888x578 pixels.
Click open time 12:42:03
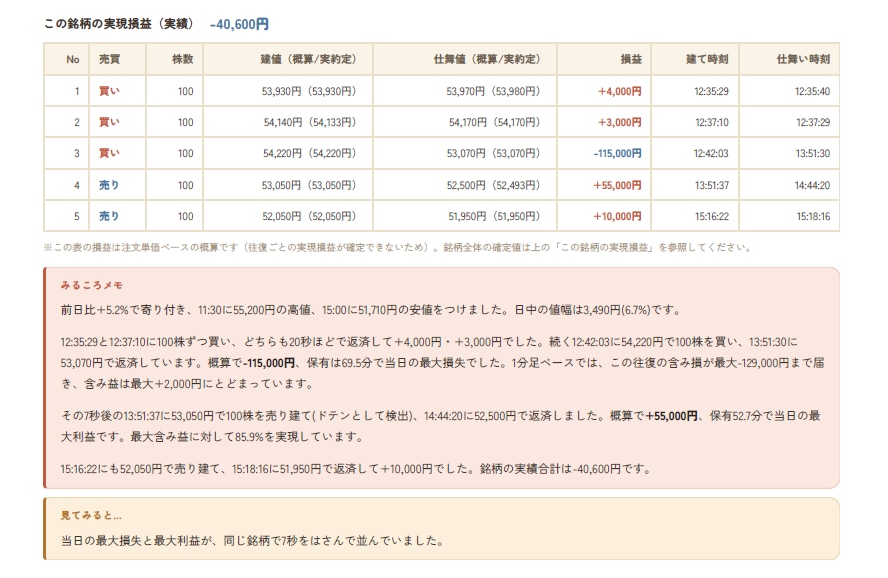coord(711,153)
